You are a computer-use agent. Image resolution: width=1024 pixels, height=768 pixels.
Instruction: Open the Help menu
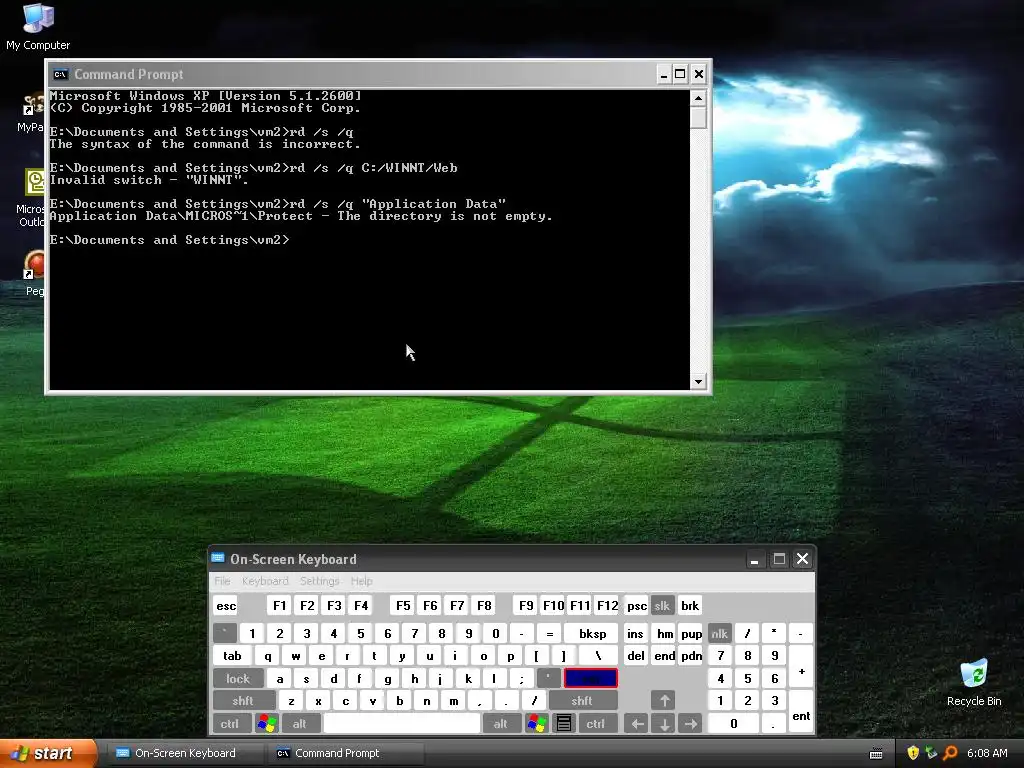(362, 581)
